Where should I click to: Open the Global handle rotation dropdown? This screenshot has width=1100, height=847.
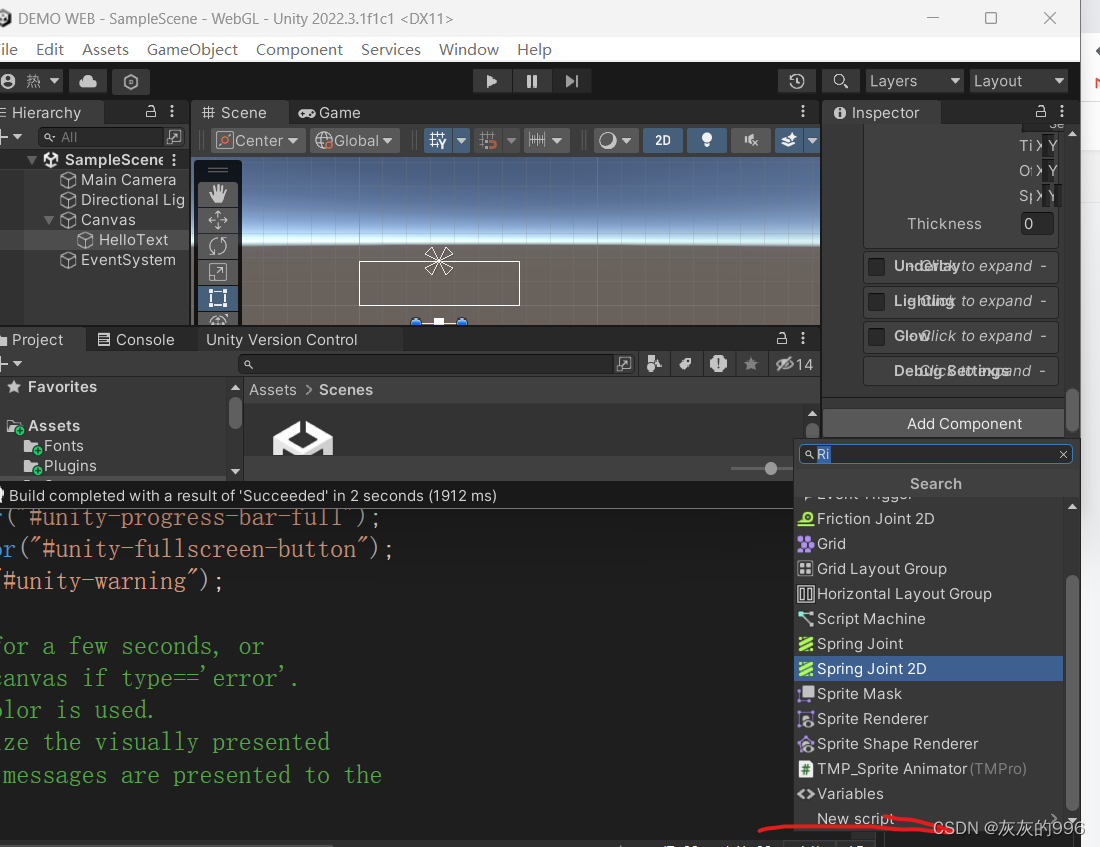pos(354,140)
